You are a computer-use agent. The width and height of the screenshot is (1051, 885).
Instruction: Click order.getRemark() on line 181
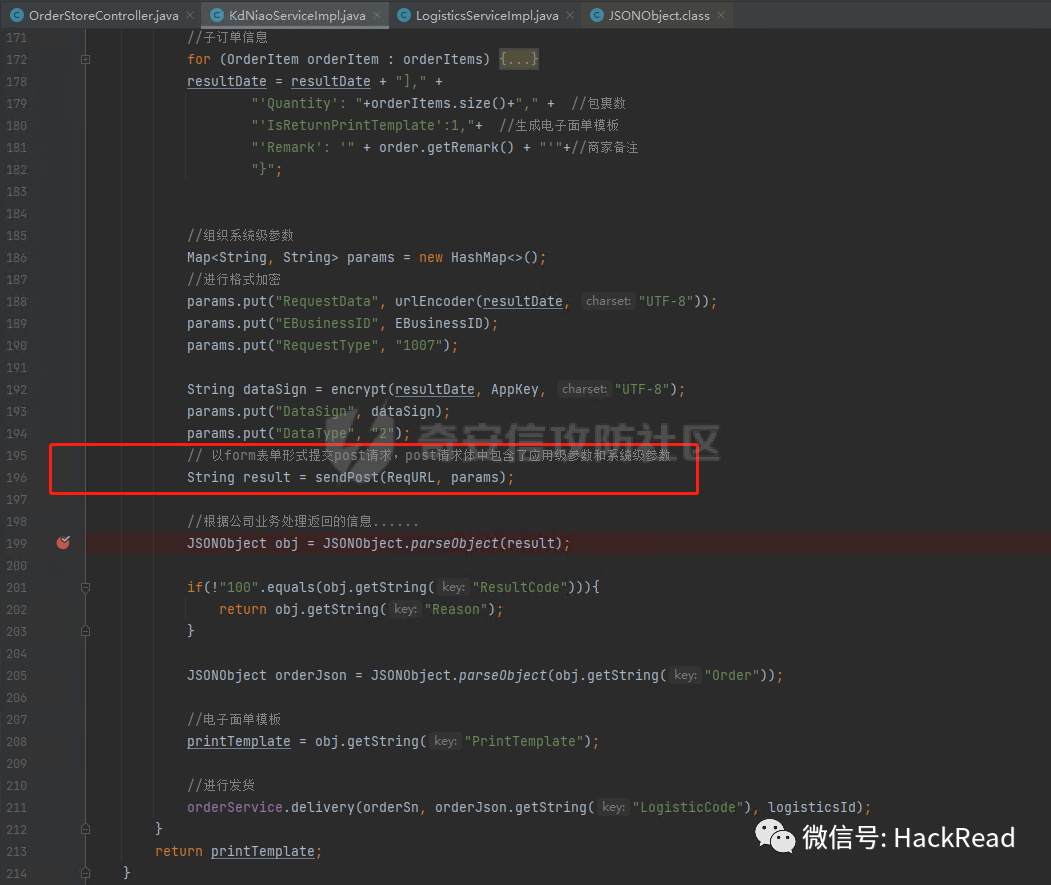pos(446,148)
